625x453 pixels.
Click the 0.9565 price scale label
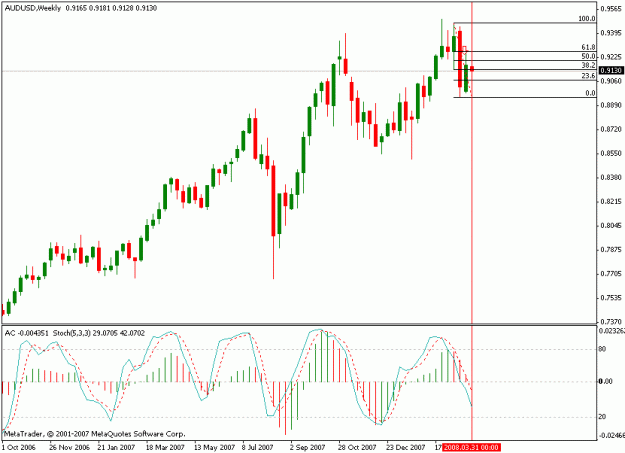[x=612, y=9]
